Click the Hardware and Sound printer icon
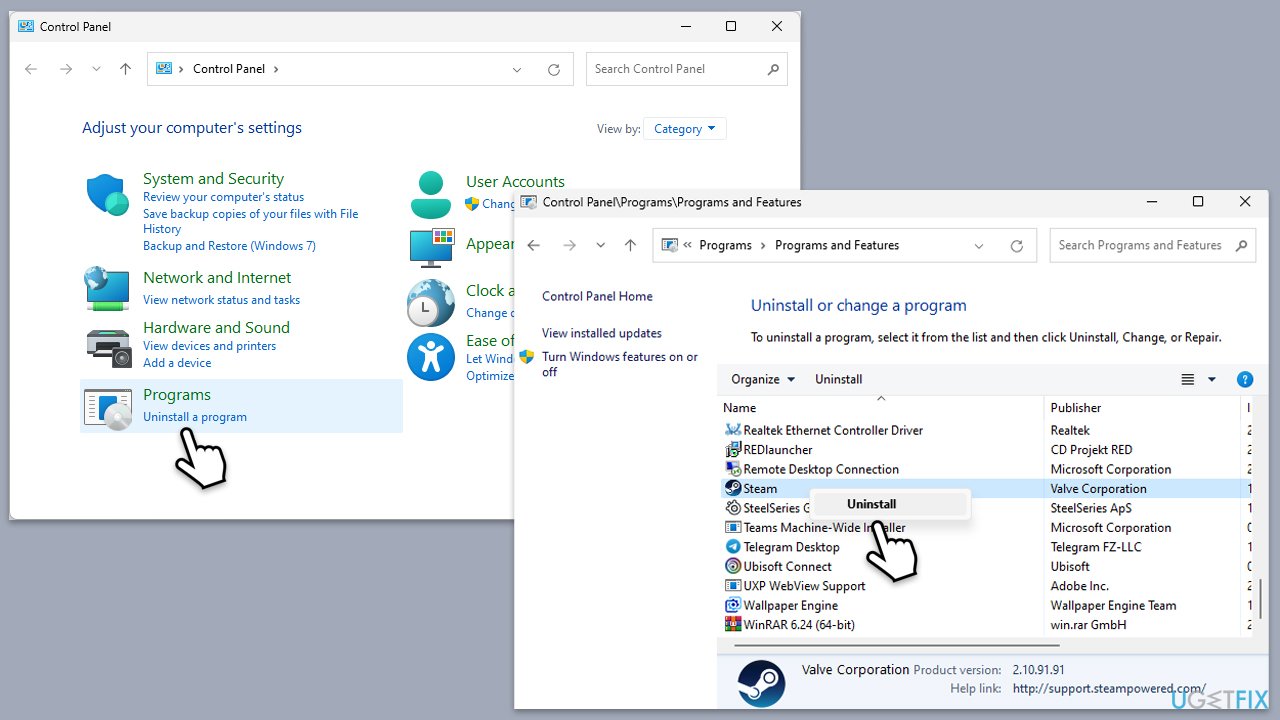This screenshot has width=1280, height=720. tap(108, 346)
